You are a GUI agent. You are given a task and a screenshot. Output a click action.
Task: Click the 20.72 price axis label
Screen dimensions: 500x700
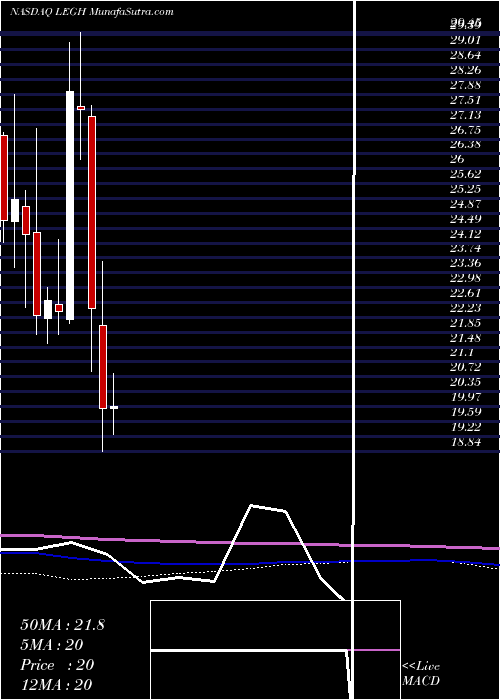(x=465, y=367)
